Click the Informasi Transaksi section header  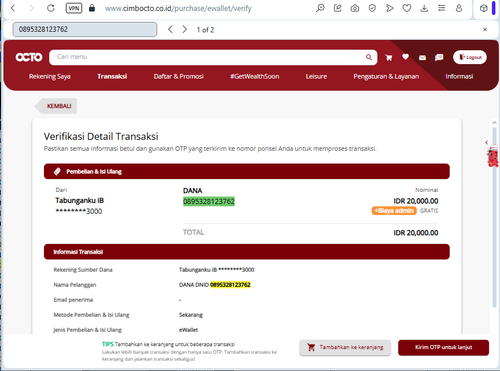tap(247, 252)
